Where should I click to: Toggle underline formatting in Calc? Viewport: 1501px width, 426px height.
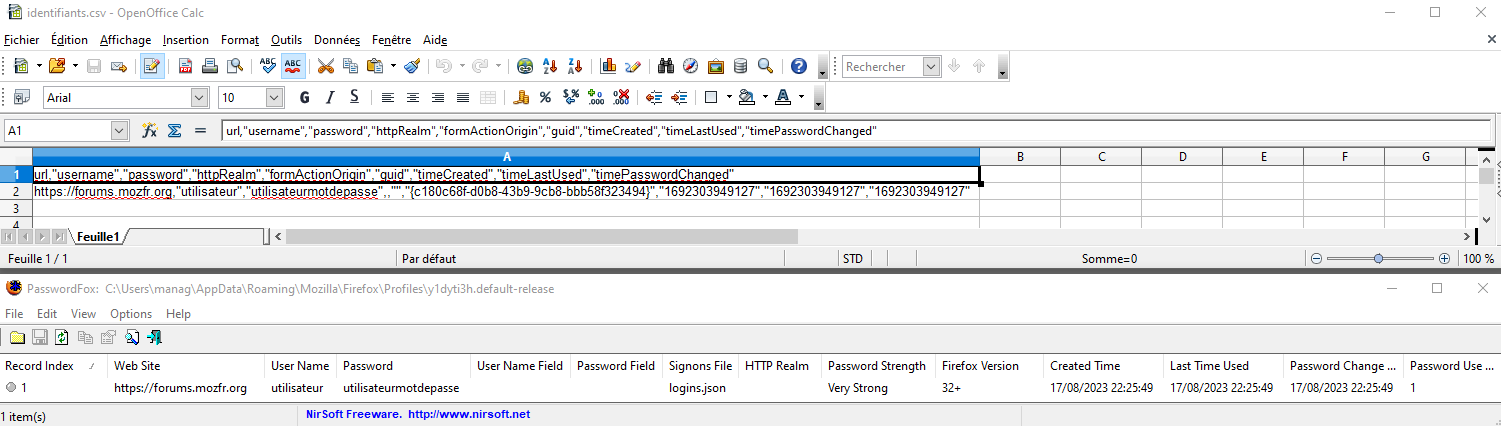pyautogui.click(x=355, y=97)
